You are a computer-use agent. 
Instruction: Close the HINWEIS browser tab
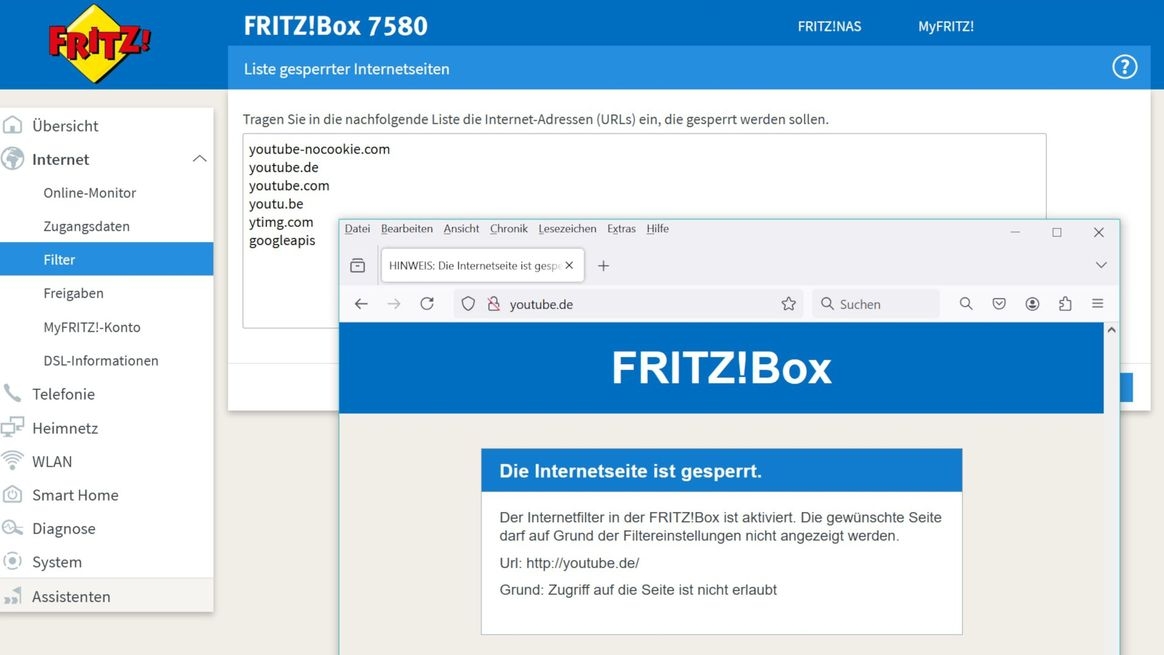point(569,266)
